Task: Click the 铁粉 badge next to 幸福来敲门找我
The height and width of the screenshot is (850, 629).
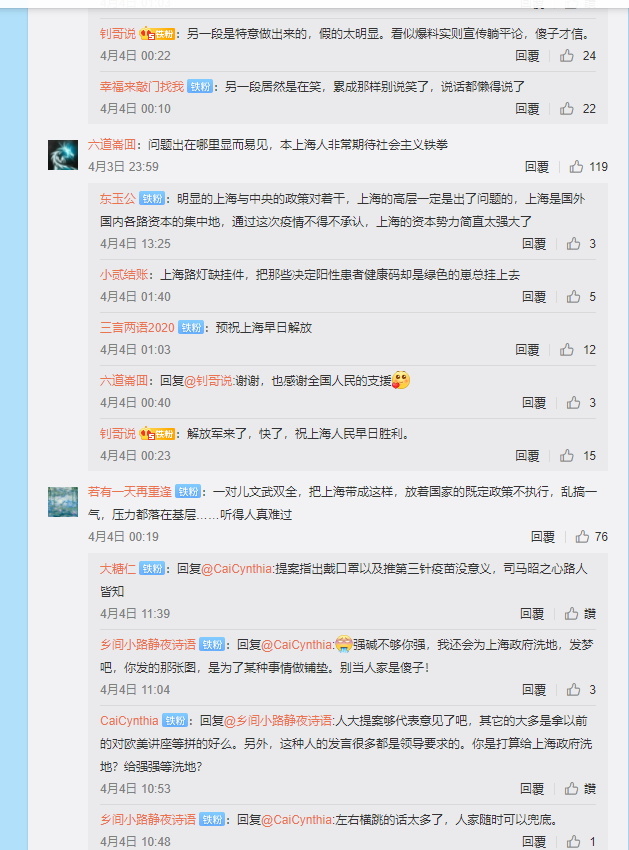Action: coord(200,87)
